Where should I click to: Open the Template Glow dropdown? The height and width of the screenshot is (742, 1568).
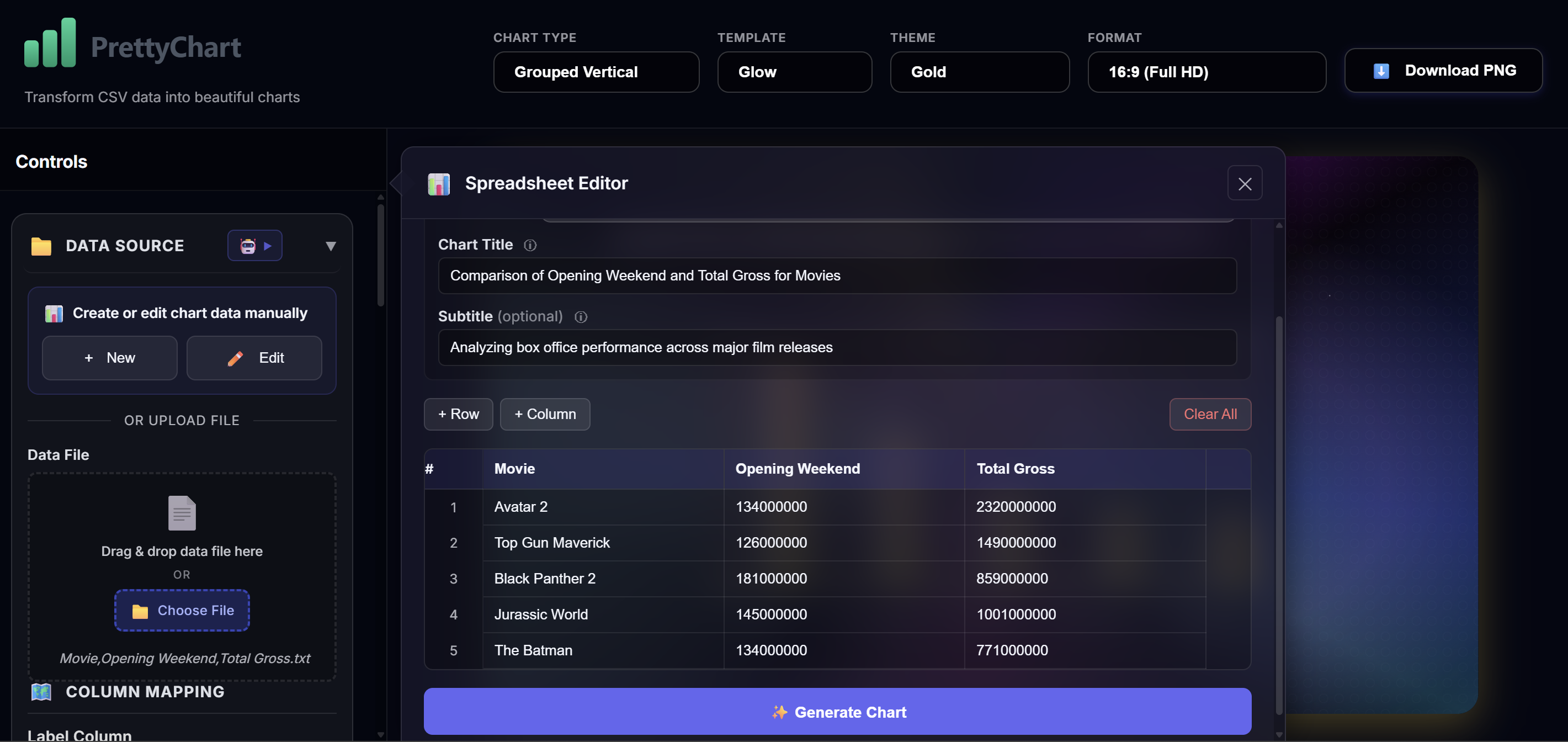[x=794, y=72]
